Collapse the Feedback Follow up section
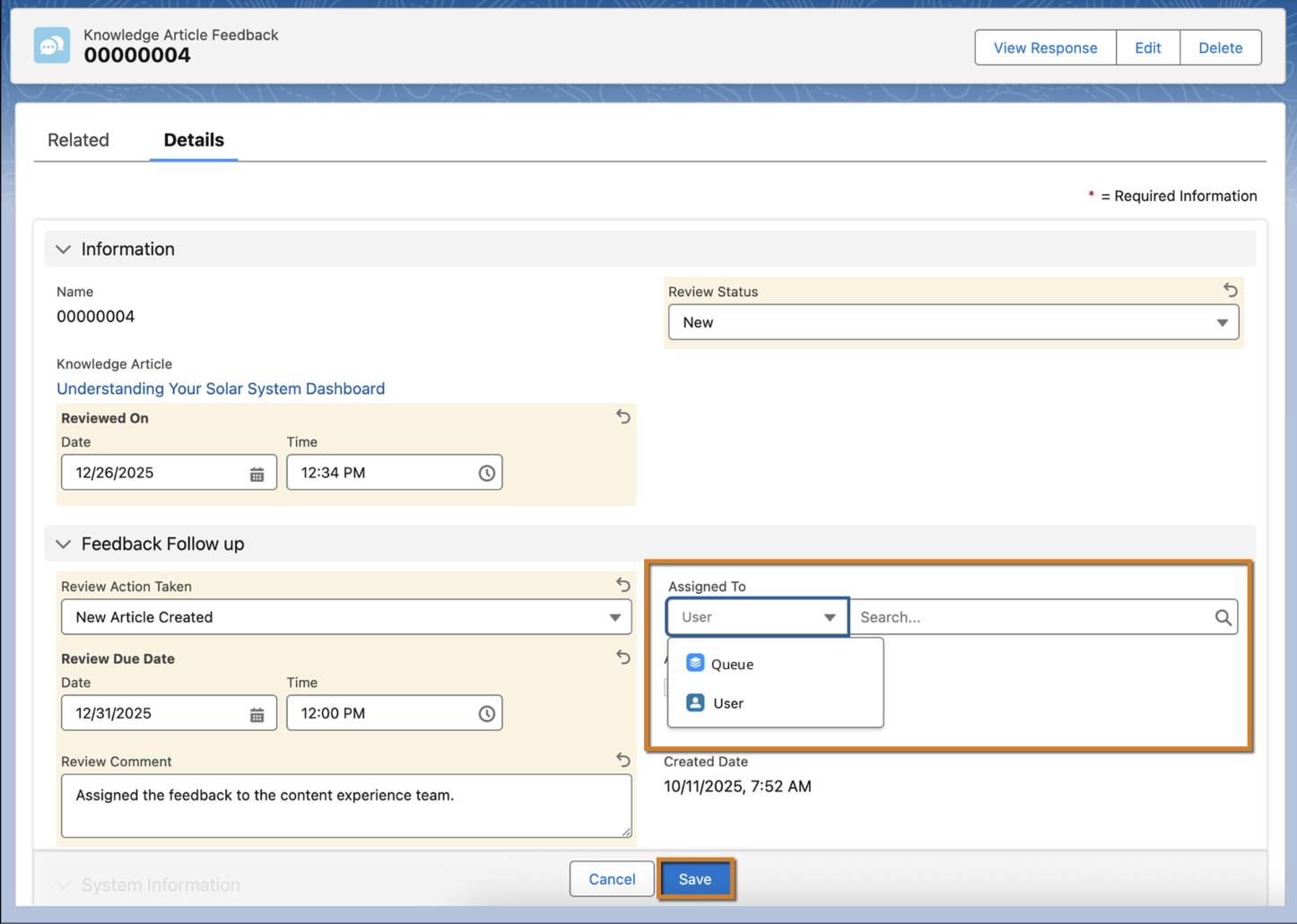 click(63, 544)
